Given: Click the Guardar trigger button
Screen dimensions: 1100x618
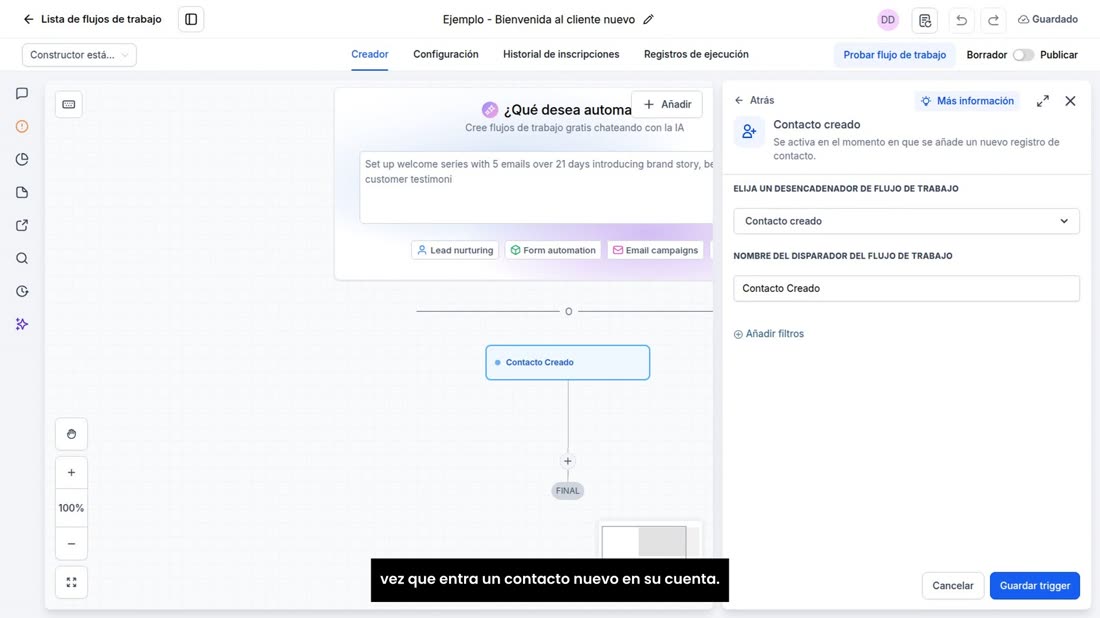Looking at the screenshot, I should [x=1035, y=586].
